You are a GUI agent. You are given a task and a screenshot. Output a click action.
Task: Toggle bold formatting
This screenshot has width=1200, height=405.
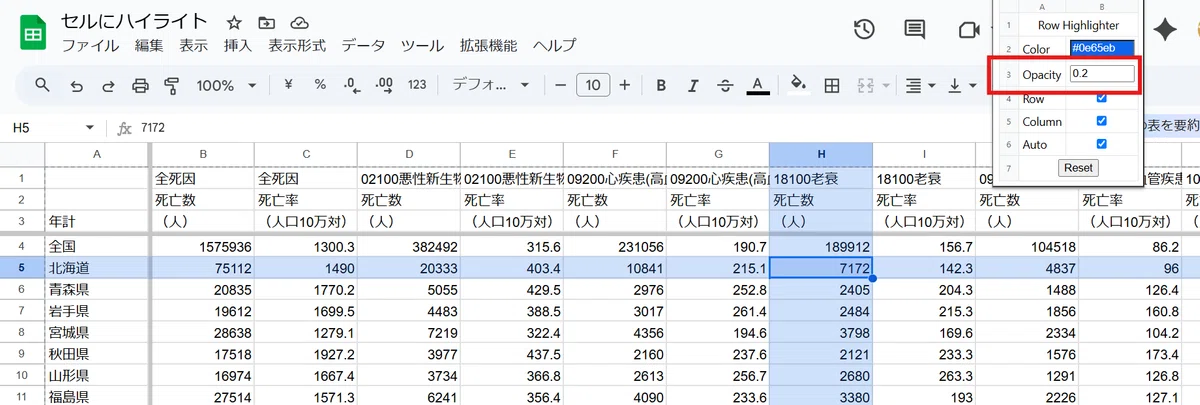coord(661,85)
